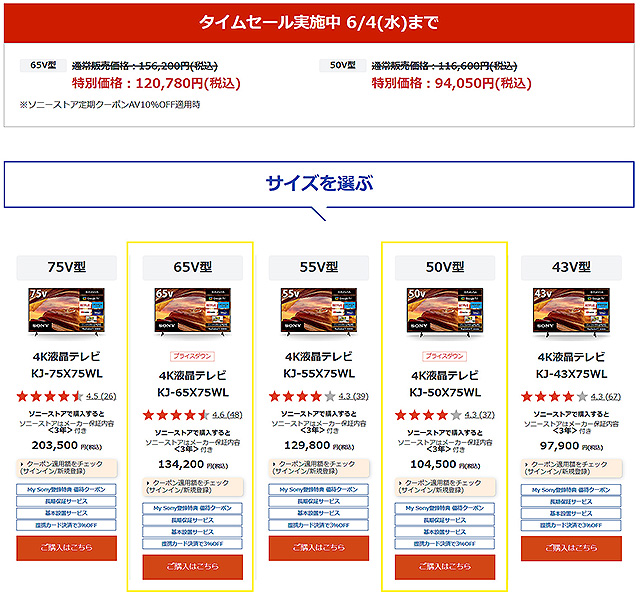
Task: Open 長期保証サービス under the 65V model
Action: (193, 520)
